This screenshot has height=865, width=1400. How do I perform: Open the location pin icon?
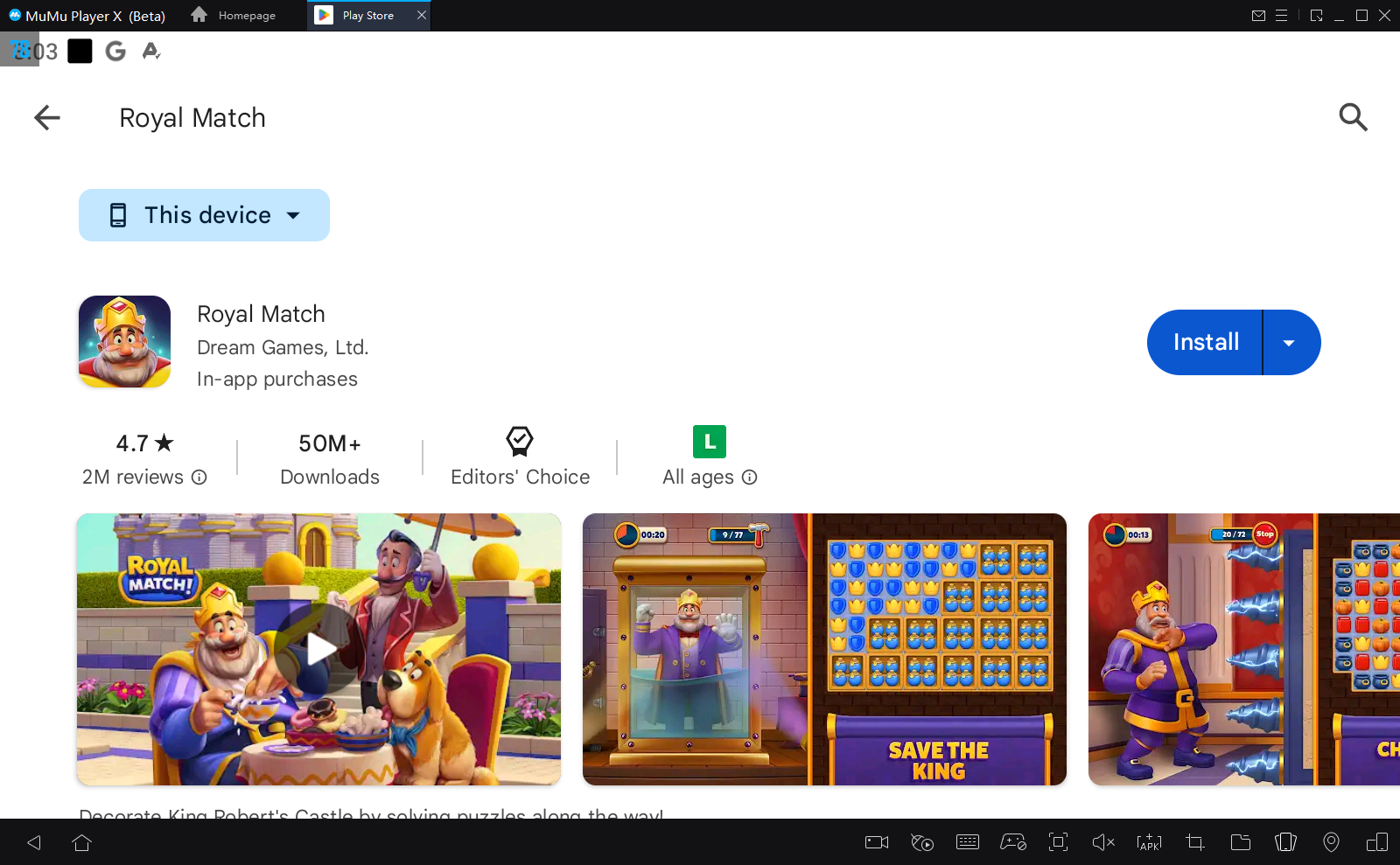tap(1332, 842)
